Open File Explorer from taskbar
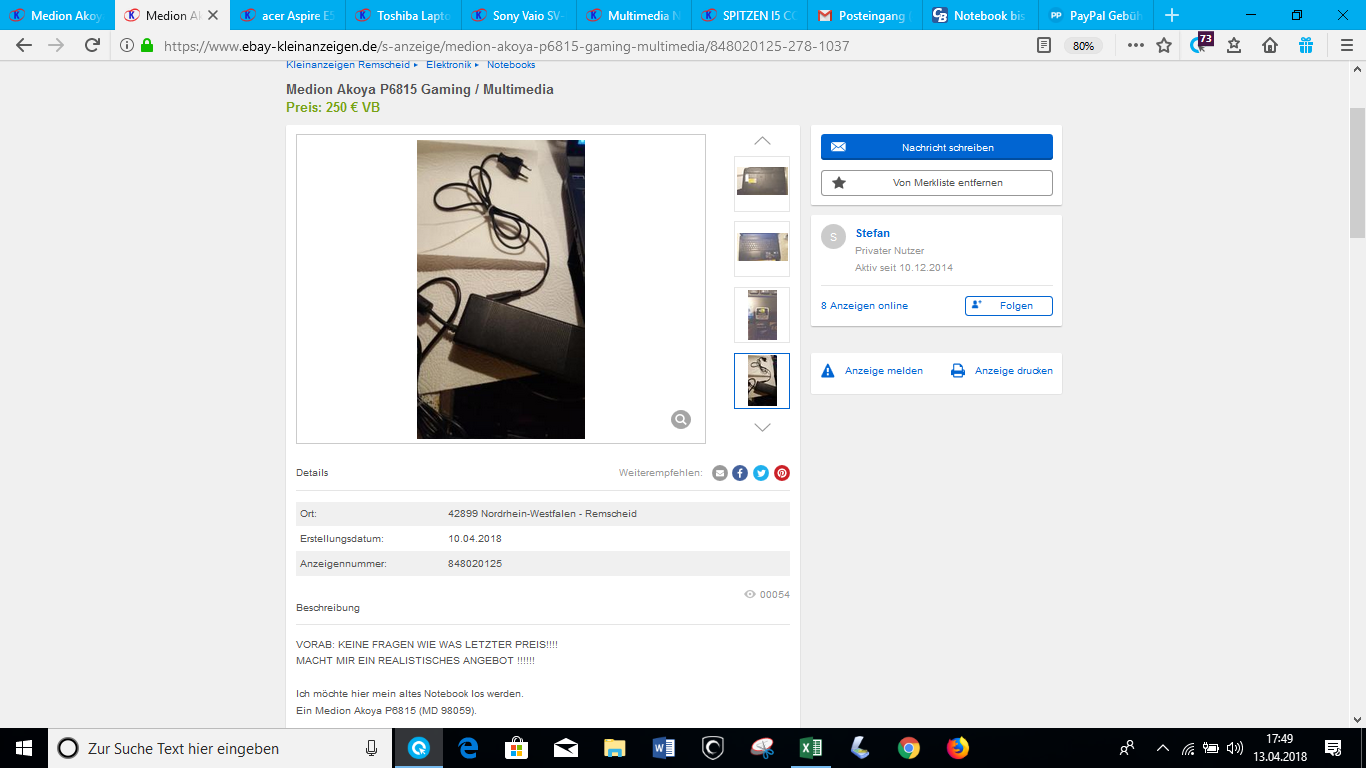The width and height of the screenshot is (1366, 768). pos(615,748)
